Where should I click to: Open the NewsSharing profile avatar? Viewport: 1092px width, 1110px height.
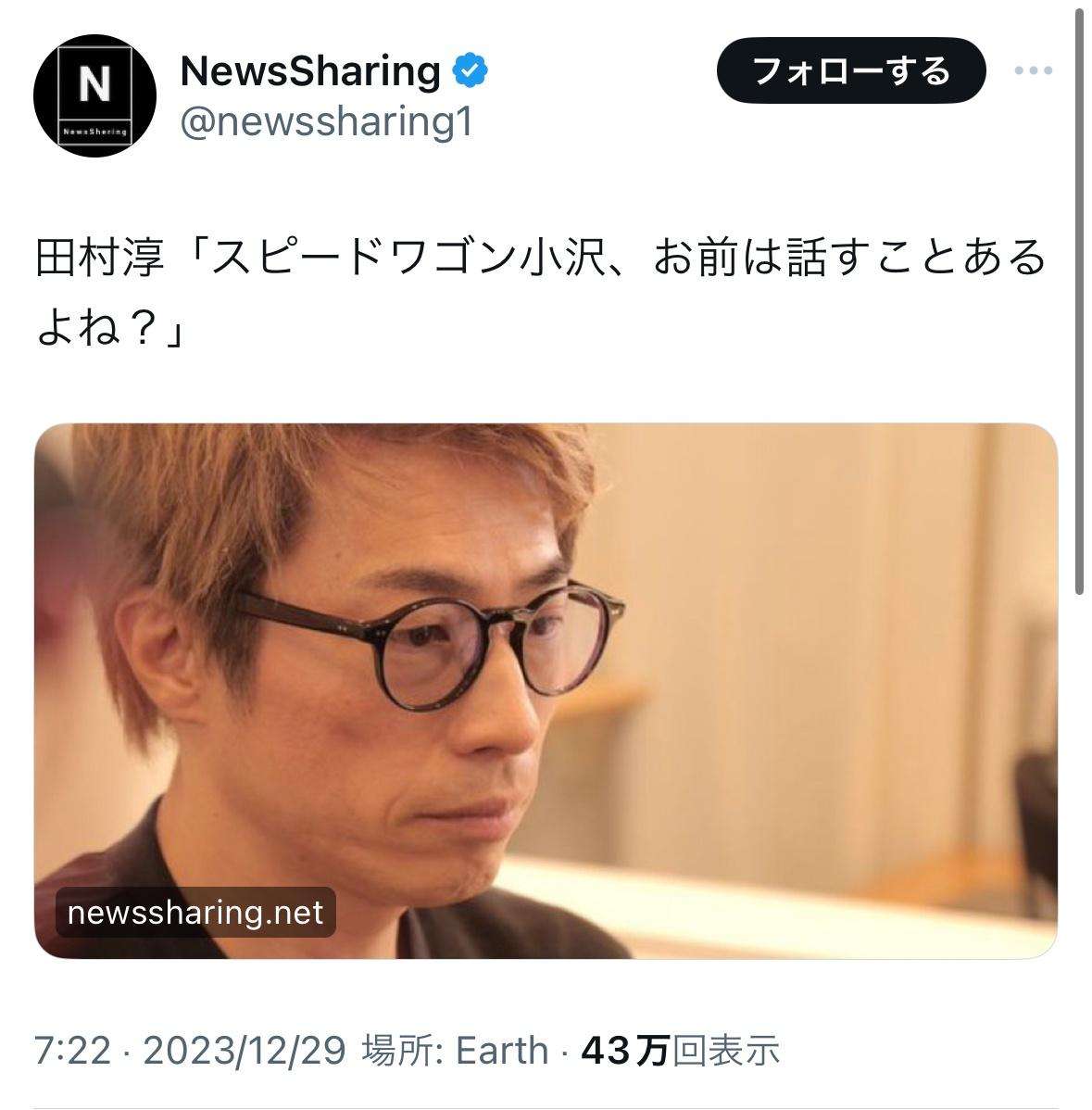pos(94,95)
